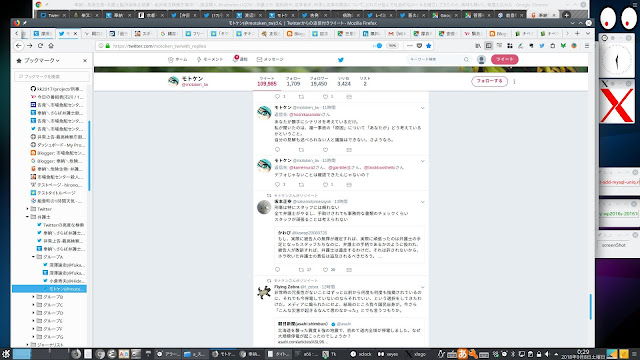Click the Japanese input あ tray icon
Screen dimensions: 640x360
click(x=462, y=354)
